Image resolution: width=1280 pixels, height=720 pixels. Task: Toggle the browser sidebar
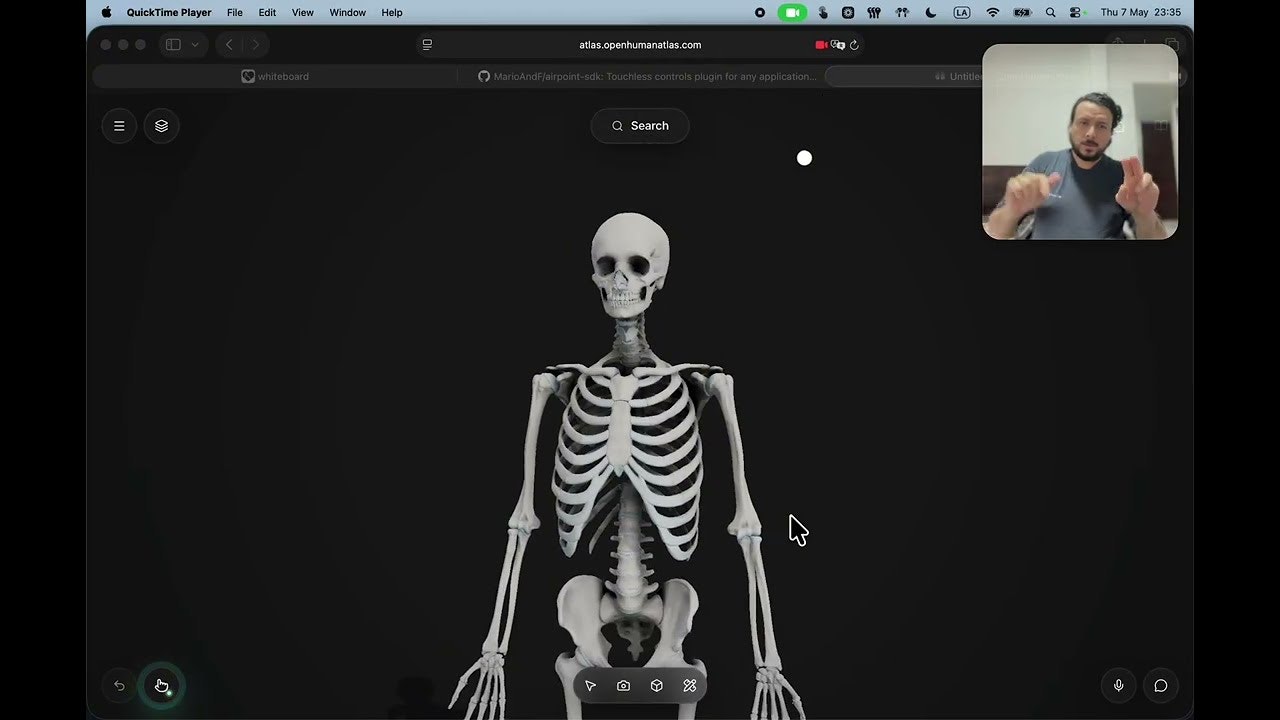pos(173,45)
